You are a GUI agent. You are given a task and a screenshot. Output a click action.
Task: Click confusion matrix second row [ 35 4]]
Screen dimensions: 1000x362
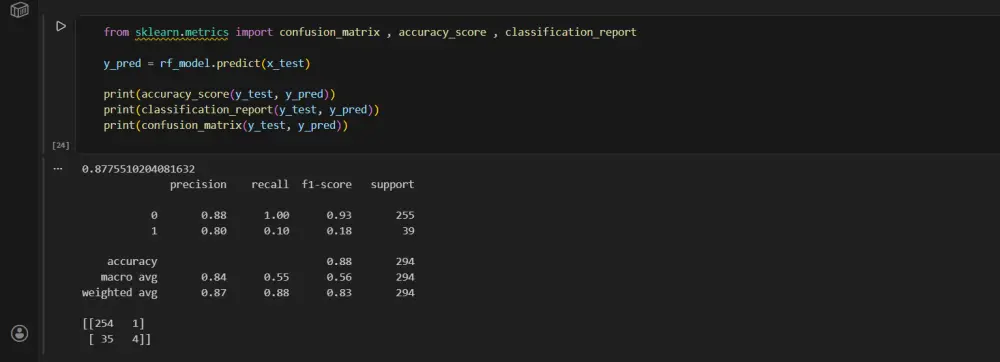tap(119, 339)
